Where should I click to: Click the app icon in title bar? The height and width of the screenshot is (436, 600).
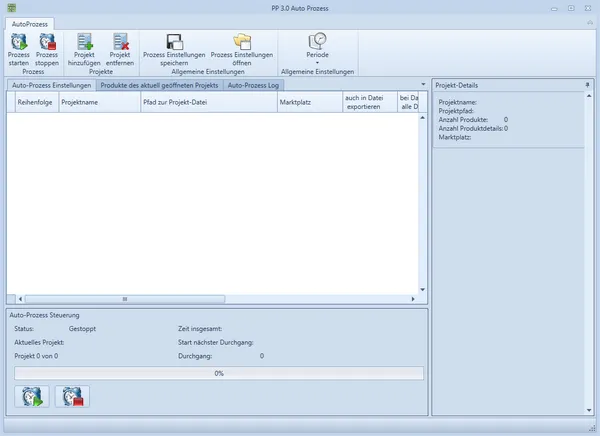coord(12,8)
